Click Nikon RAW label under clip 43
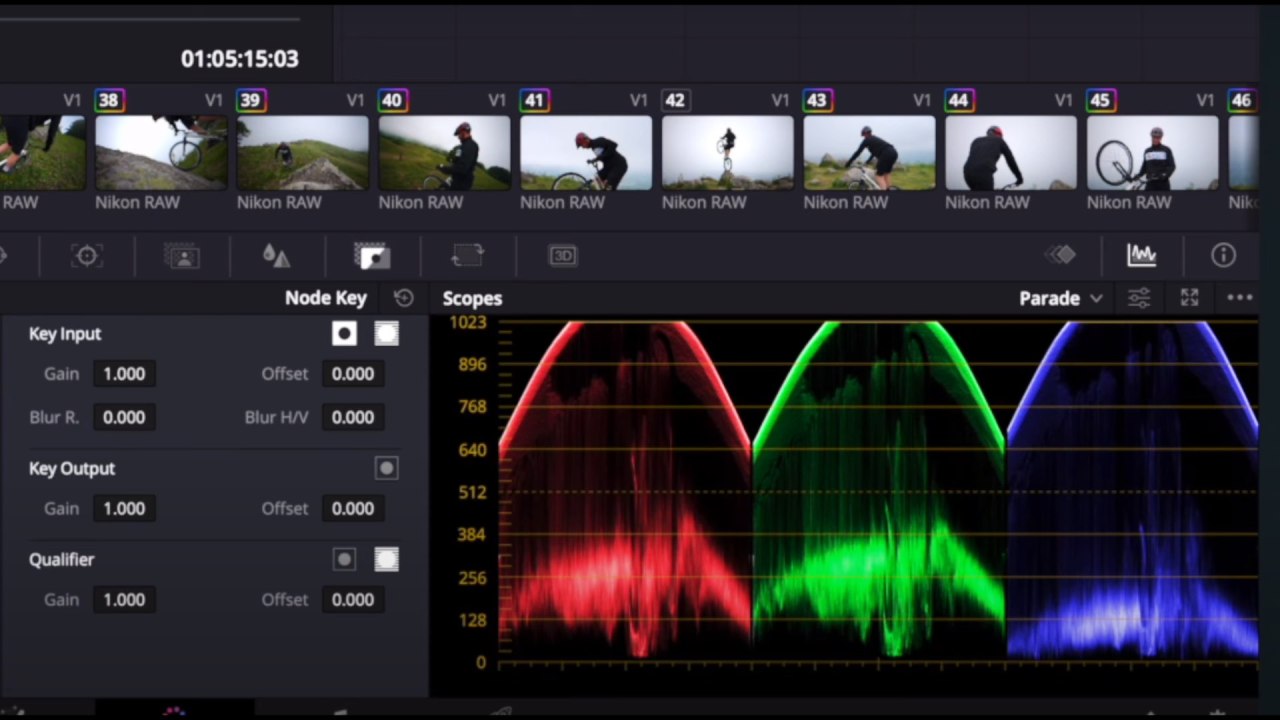Viewport: 1280px width, 720px height. click(846, 202)
